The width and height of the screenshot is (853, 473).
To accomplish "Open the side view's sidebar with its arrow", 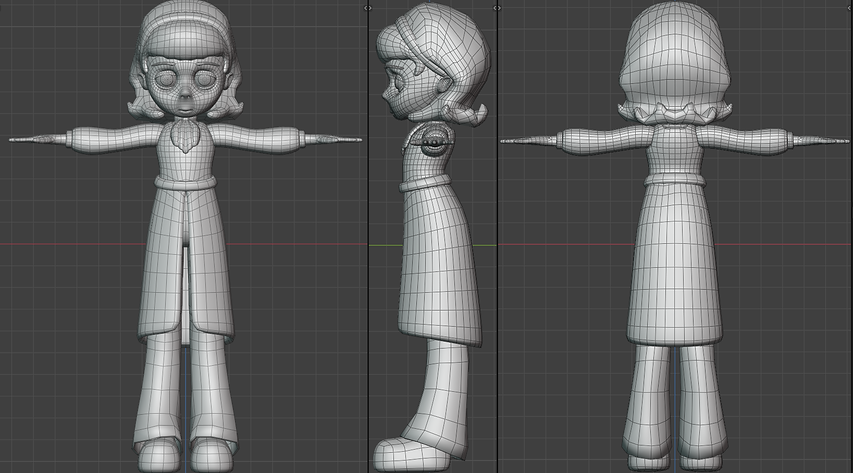I will coord(494,8).
